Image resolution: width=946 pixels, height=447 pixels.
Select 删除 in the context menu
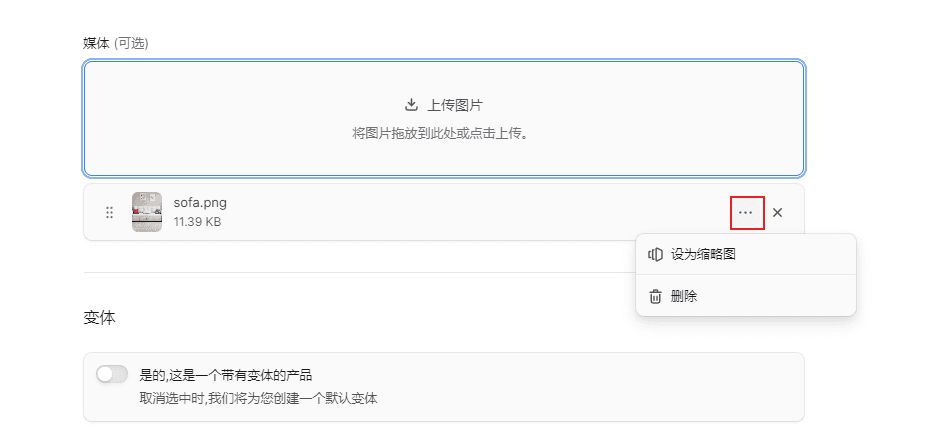click(684, 296)
